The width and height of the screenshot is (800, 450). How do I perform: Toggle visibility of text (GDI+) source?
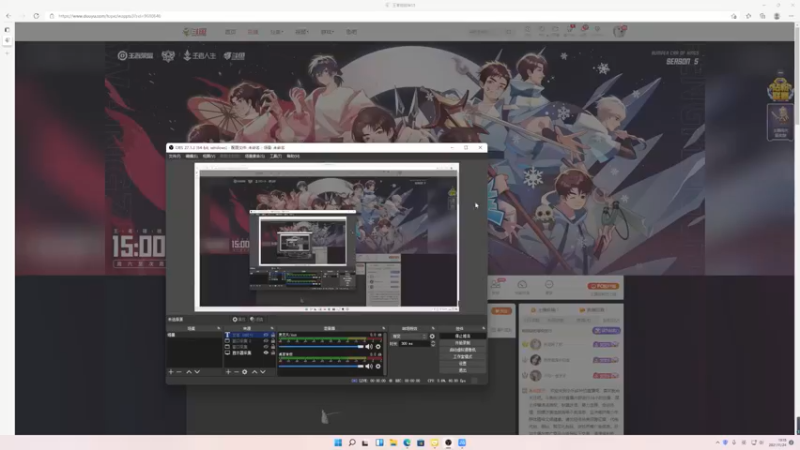(x=265, y=335)
